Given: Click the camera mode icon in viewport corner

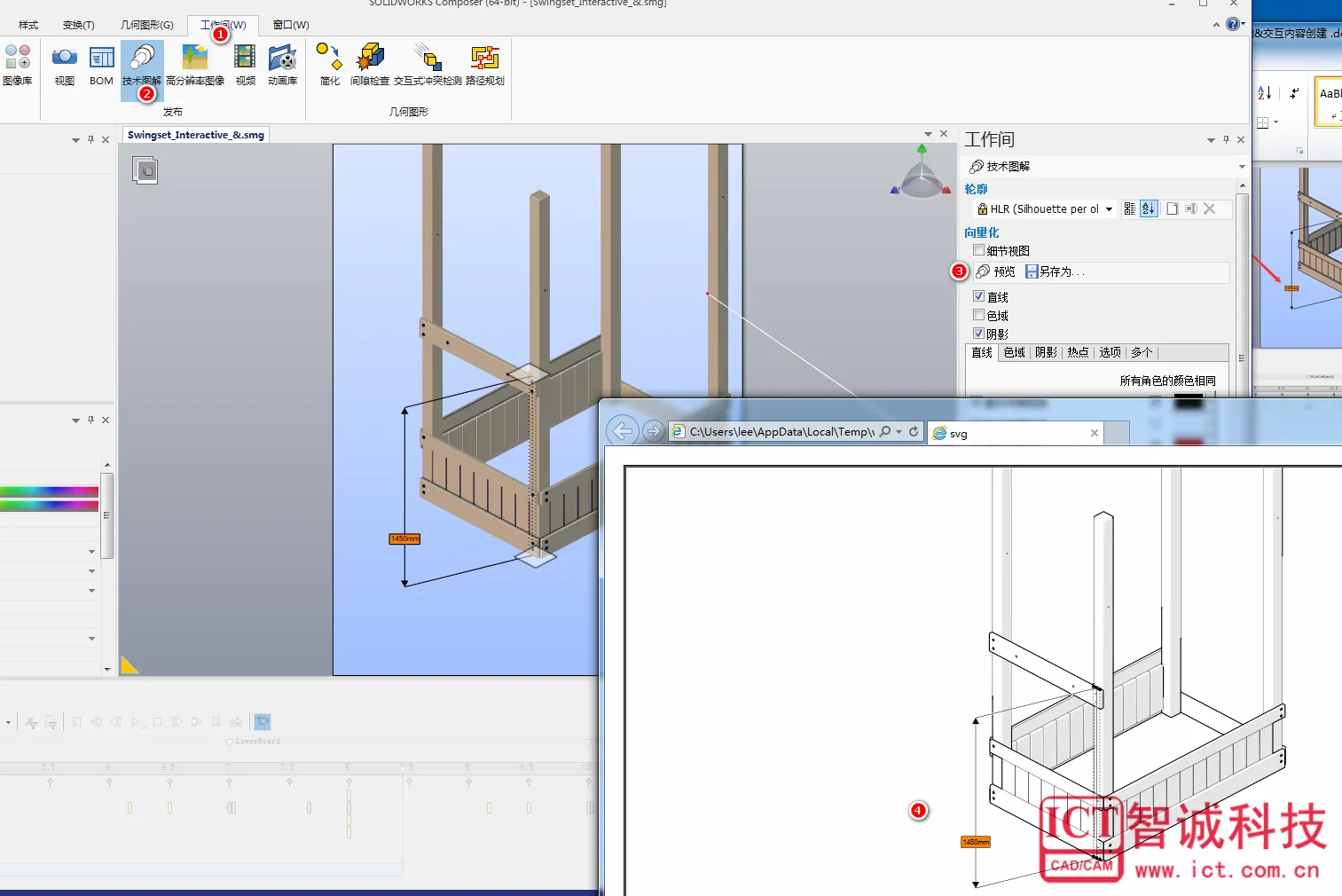Looking at the screenshot, I should [x=145, y=169].
